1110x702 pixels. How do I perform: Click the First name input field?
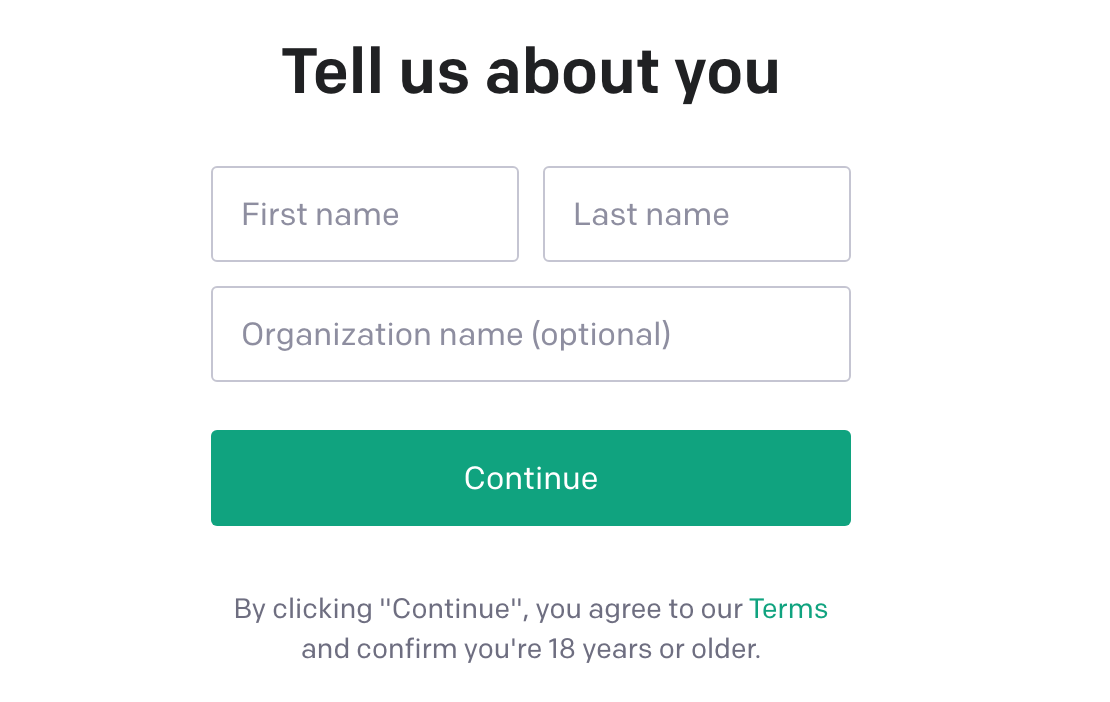pos(364,214)
